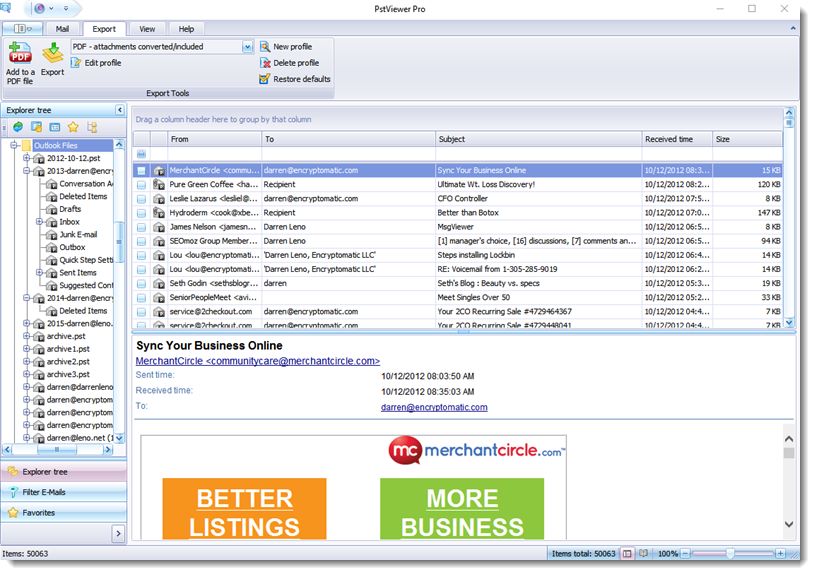Check the Leslie Lazarus email checkbox
815x575 pixels.
click(141, 199)
